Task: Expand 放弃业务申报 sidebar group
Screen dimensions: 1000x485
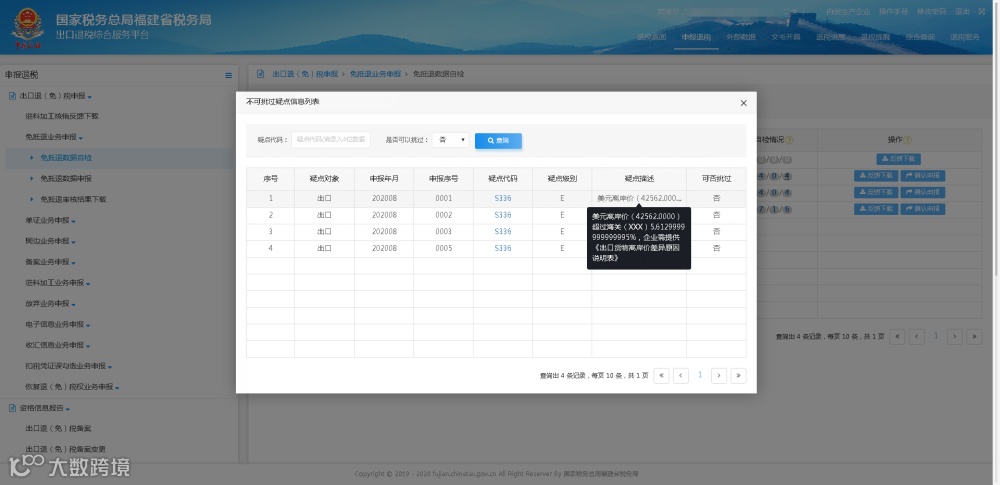Action: point(50,304)
